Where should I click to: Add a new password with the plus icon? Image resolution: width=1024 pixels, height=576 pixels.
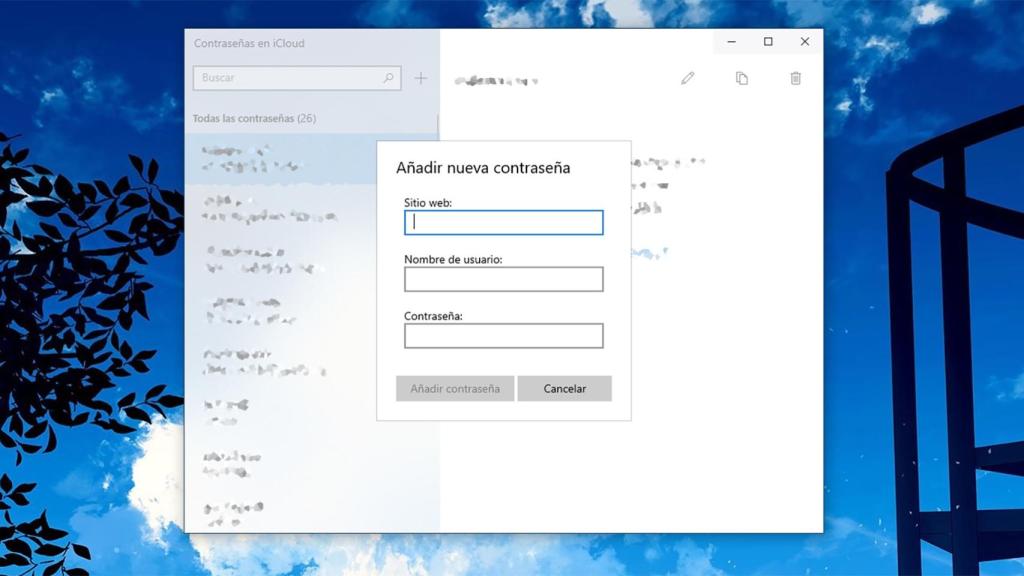421,77
